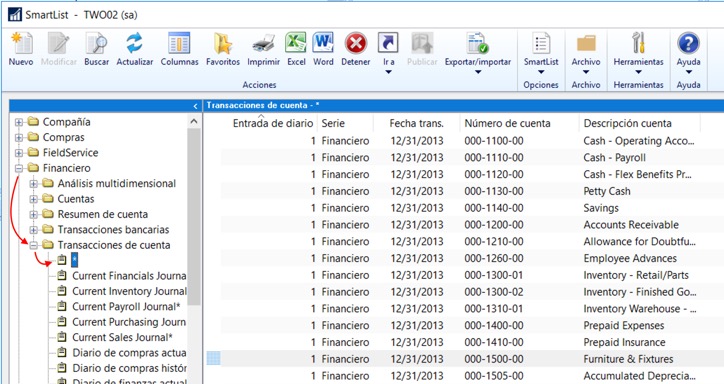The height and width of the screenshot is (384, 724).
Task: Open Current Purchasing Journal favorite
Action: tap(129, 322)
